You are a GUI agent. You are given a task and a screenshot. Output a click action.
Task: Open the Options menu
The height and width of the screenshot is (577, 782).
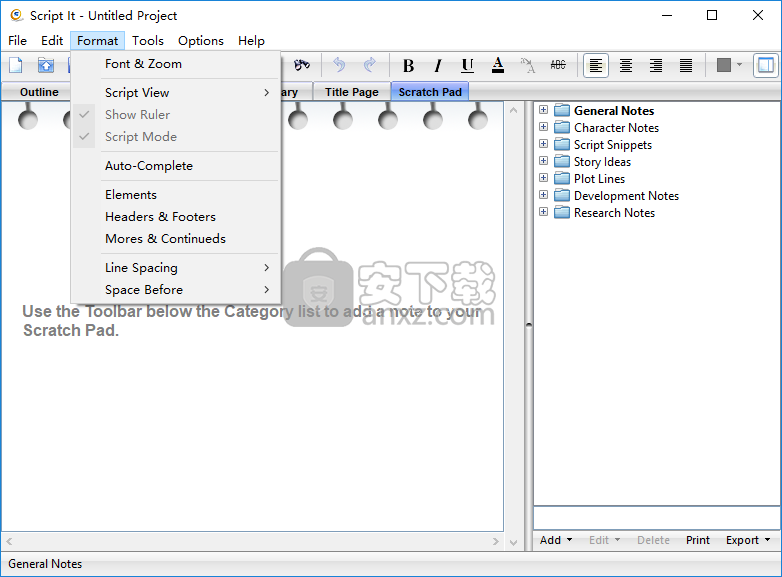201,40
